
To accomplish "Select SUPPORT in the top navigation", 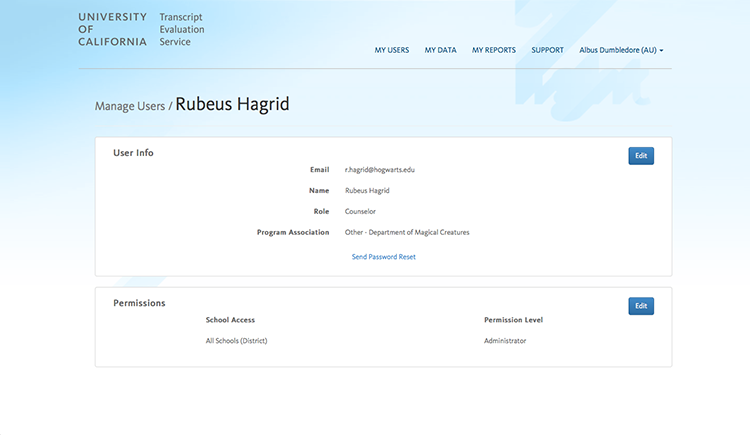I will (x=547, y=50).
